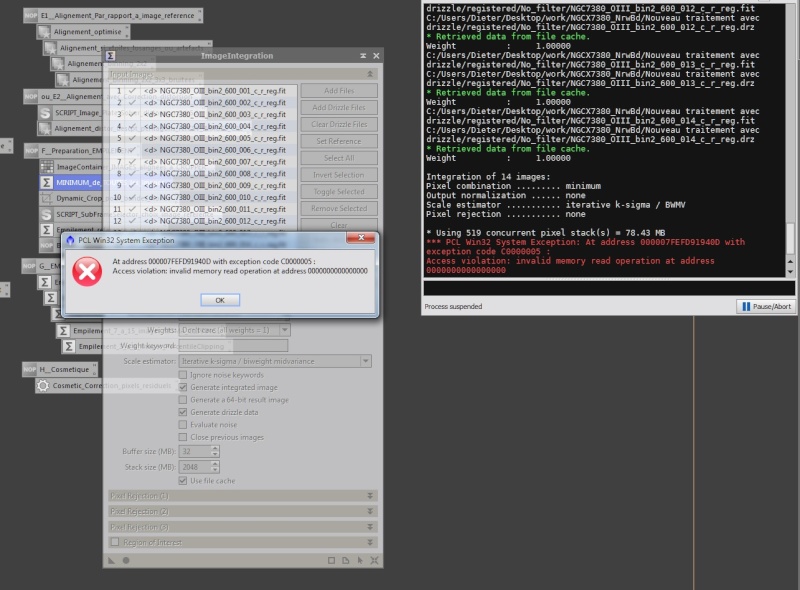Click the document icon in ImageIntegration bottom bar
The height and width of the screenshot is (590, 800).
pyautogui.click(x=346, y=560)
